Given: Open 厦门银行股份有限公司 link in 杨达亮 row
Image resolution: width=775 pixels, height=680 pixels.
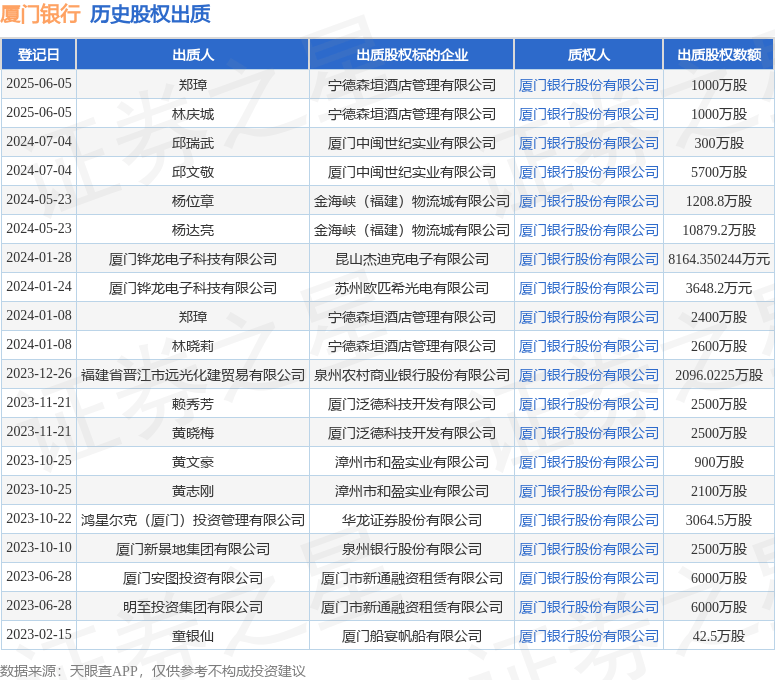Looking at the screenshot, I should 588,230.
